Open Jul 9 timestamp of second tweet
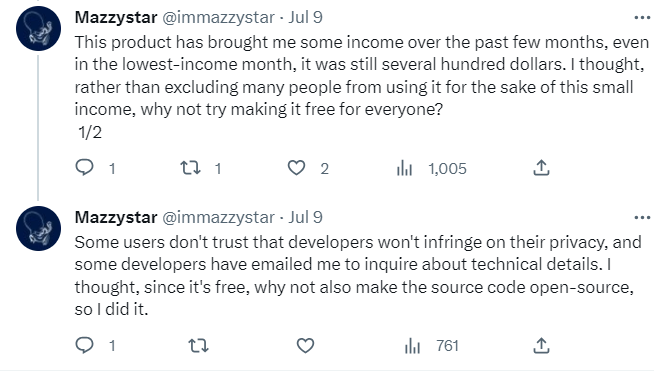Image resolution: width=654 pixels, height=371 pixels. 306,217
